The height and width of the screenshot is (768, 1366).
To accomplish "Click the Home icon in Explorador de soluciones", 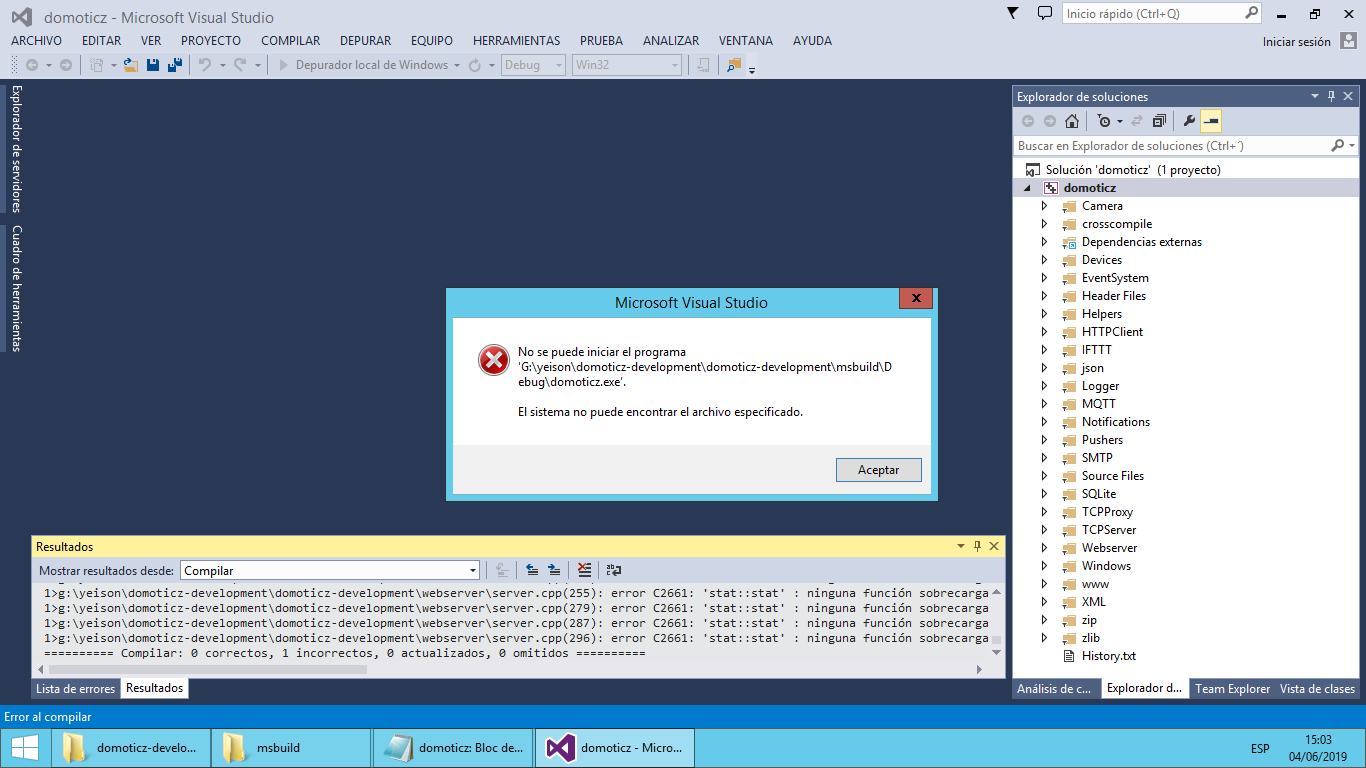I will click(1072, 121).
